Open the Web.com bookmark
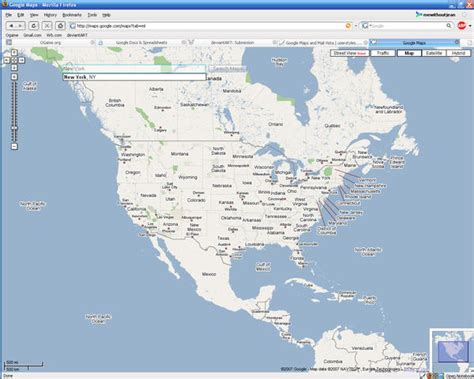 tap(54, 35)
